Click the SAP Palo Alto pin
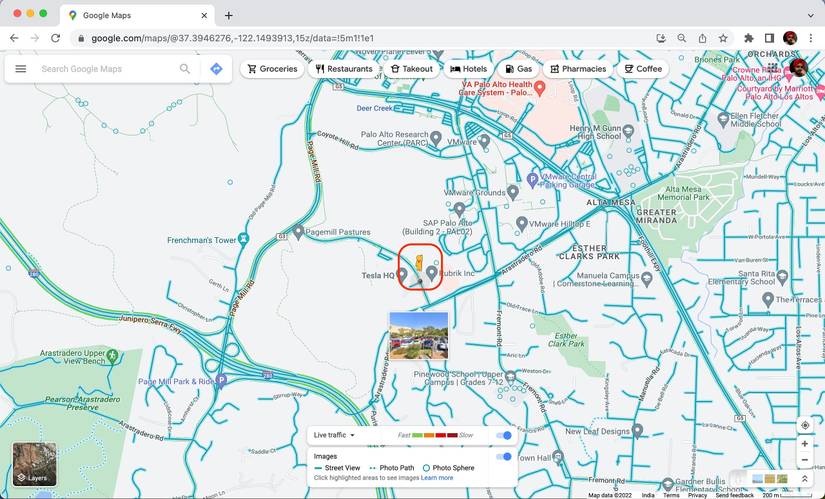825x499 pixels. click(x=459, y=209)
